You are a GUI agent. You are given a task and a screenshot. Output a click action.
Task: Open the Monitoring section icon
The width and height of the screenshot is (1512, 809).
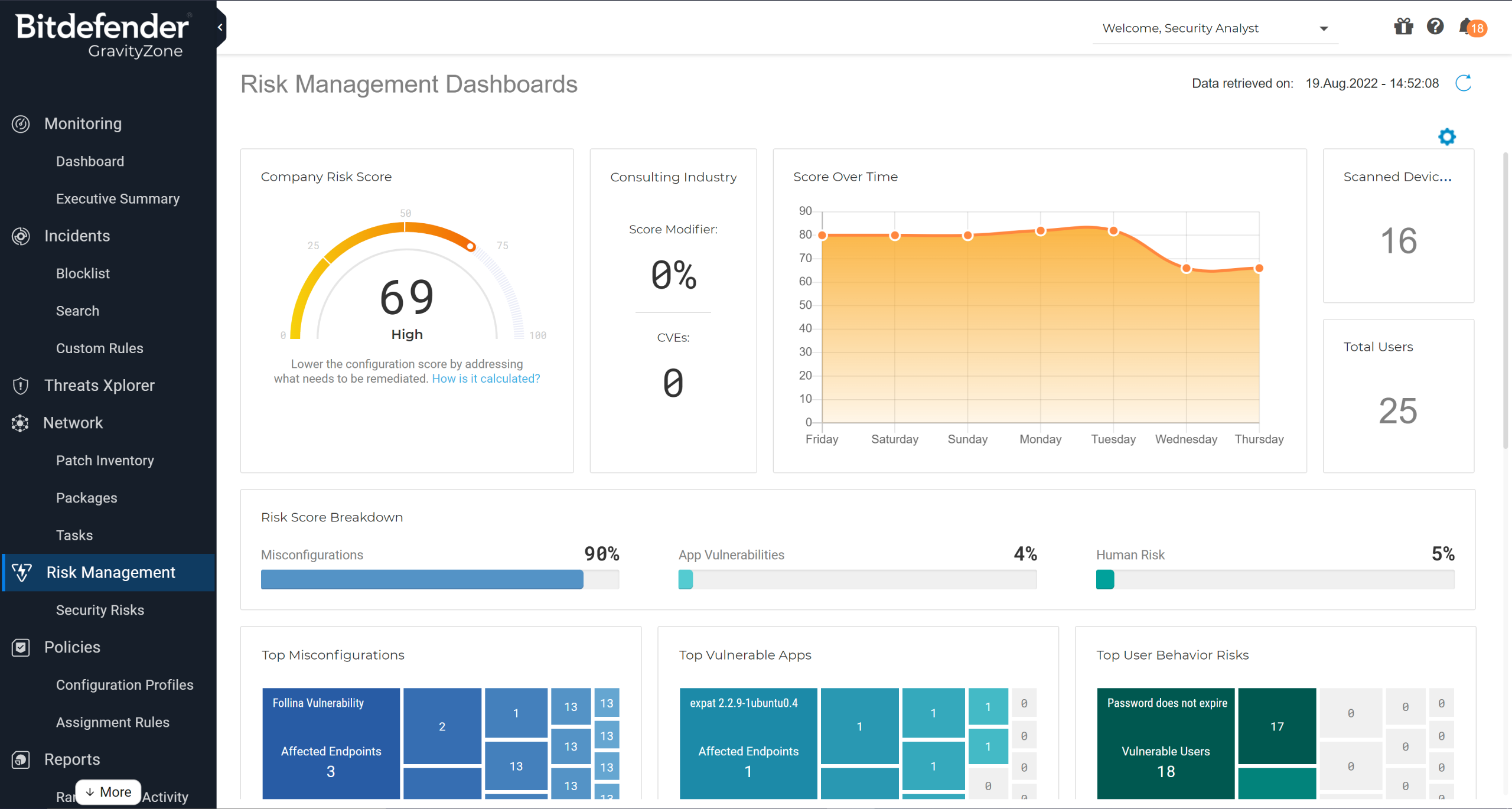[x=21, y=123]
